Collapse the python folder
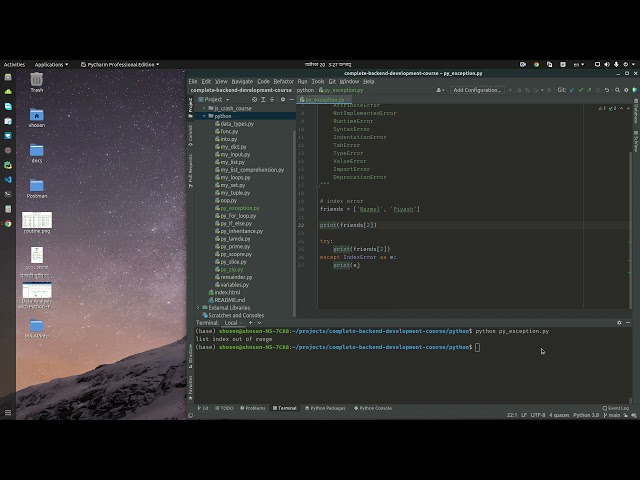Screen dimensions: 640x480 204,116
